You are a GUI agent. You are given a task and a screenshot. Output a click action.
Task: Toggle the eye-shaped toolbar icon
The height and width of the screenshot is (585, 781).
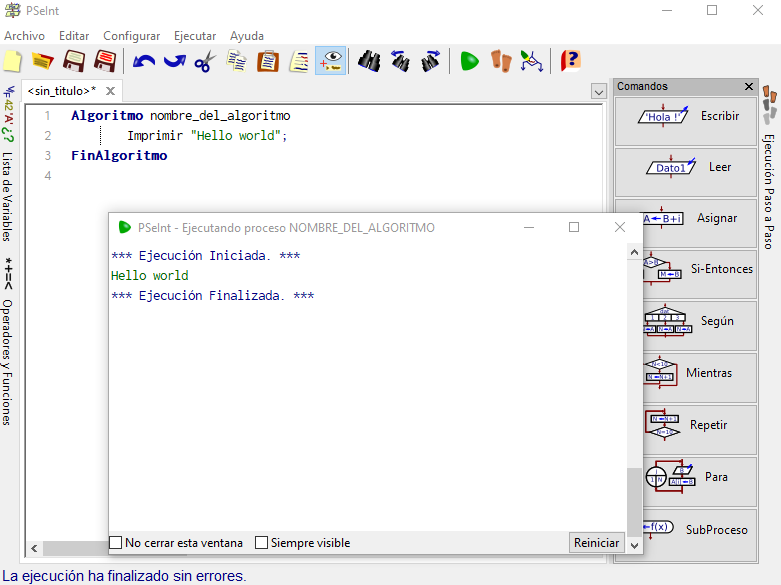pos(330,61)
